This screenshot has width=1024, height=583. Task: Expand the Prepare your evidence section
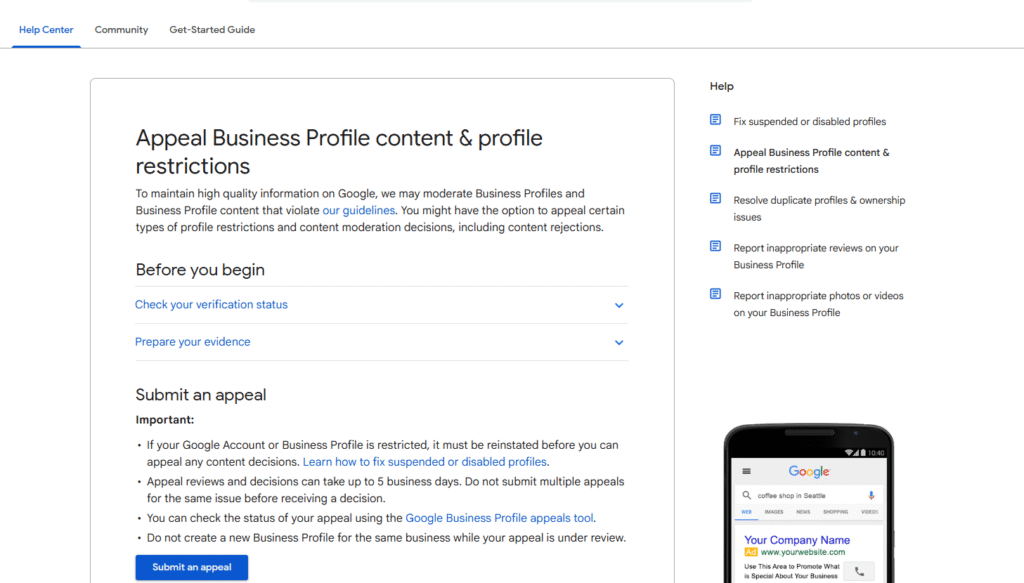point(381,342)
